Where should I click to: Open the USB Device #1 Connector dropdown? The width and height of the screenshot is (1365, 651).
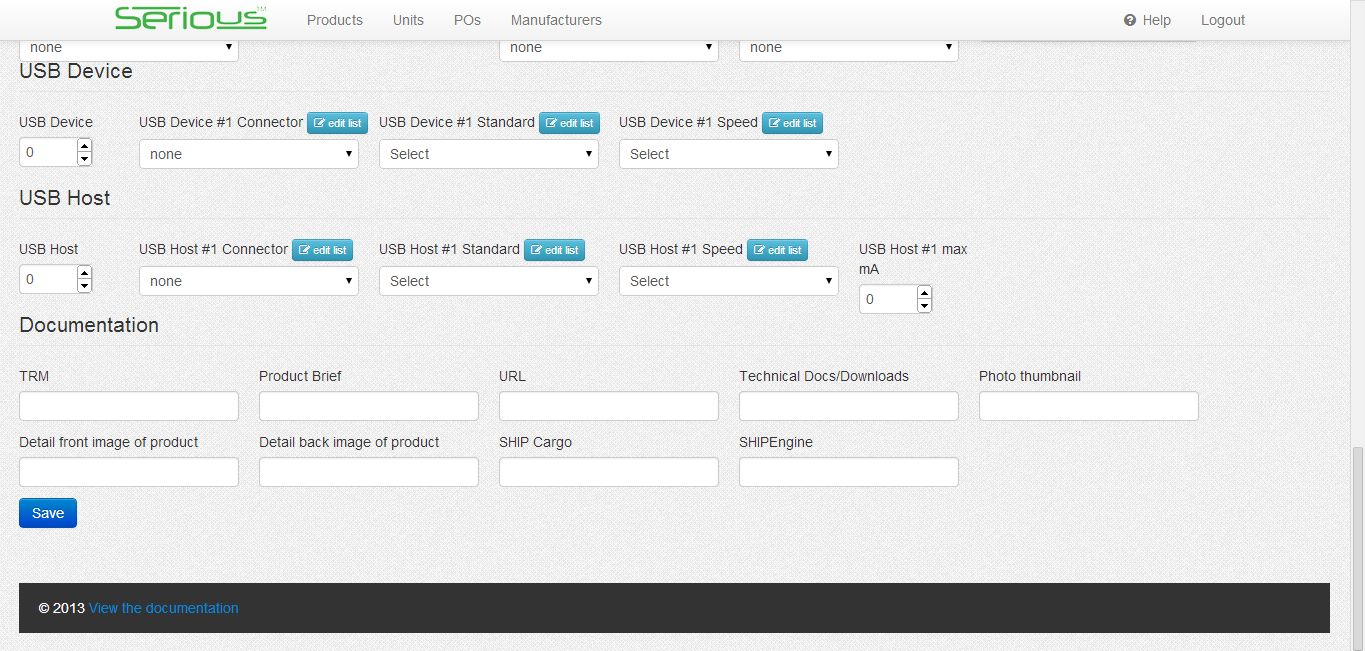point(248,154)
